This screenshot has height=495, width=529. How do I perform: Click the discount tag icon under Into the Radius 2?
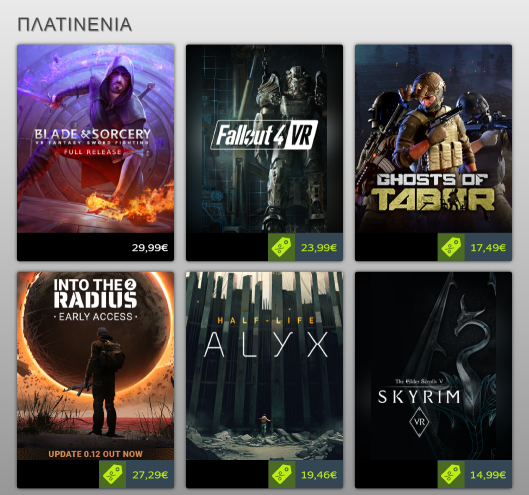tap(112, 474)
